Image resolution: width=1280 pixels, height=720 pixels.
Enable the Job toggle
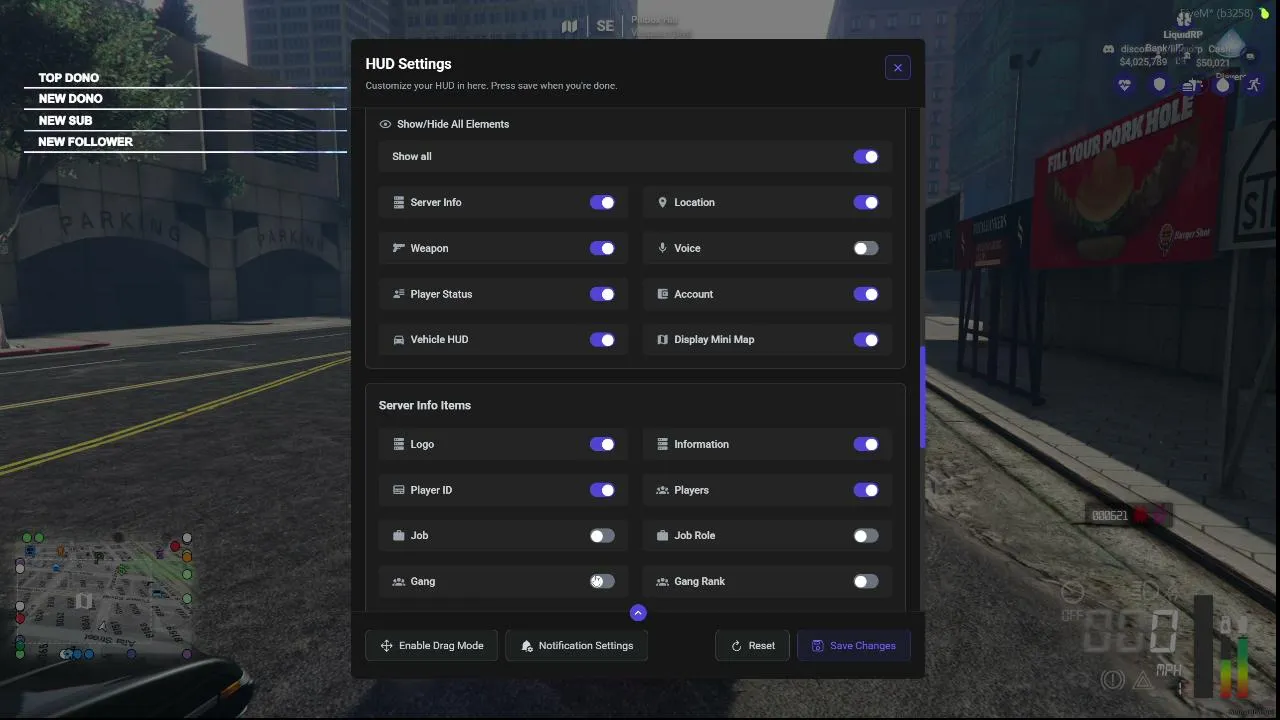click(x=602, y=536)
